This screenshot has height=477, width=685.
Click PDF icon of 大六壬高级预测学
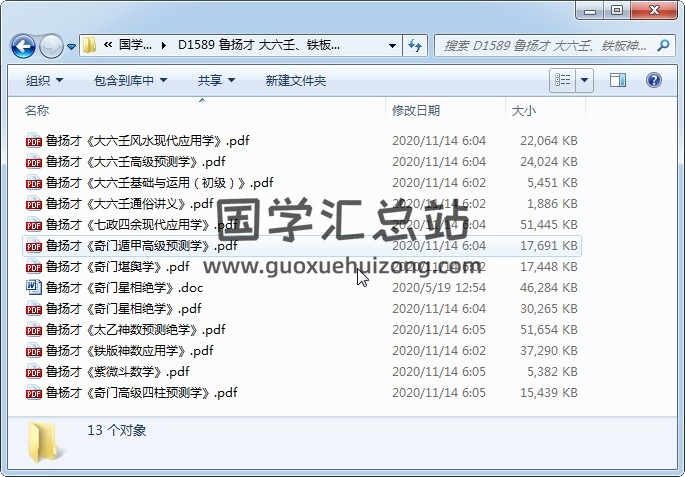pyautogui.click(x=34, y=162)
